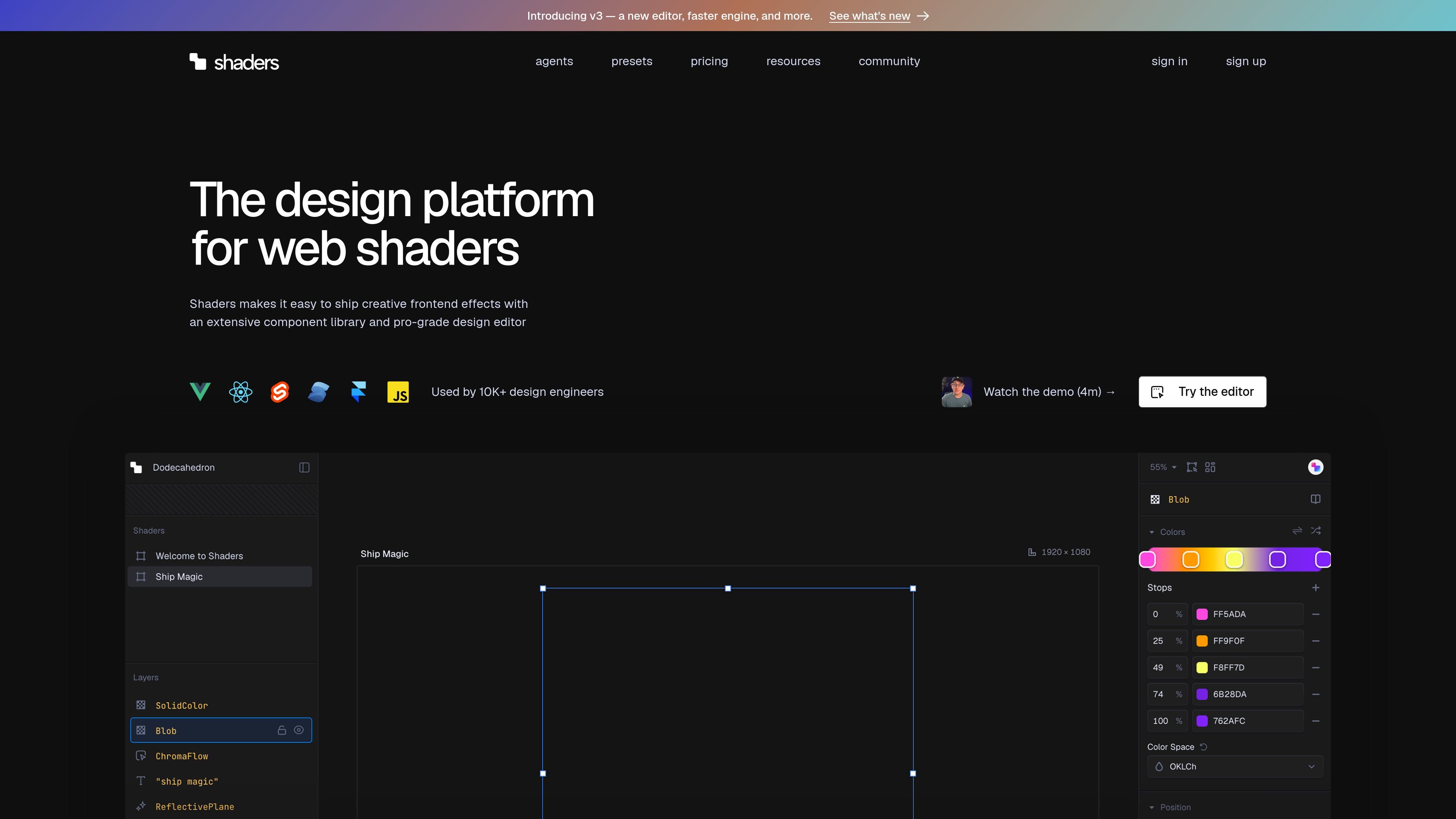Screen dimensions: 1456x819
Task: Open the zoom 55% dropdown
Action: point(1163,467)
